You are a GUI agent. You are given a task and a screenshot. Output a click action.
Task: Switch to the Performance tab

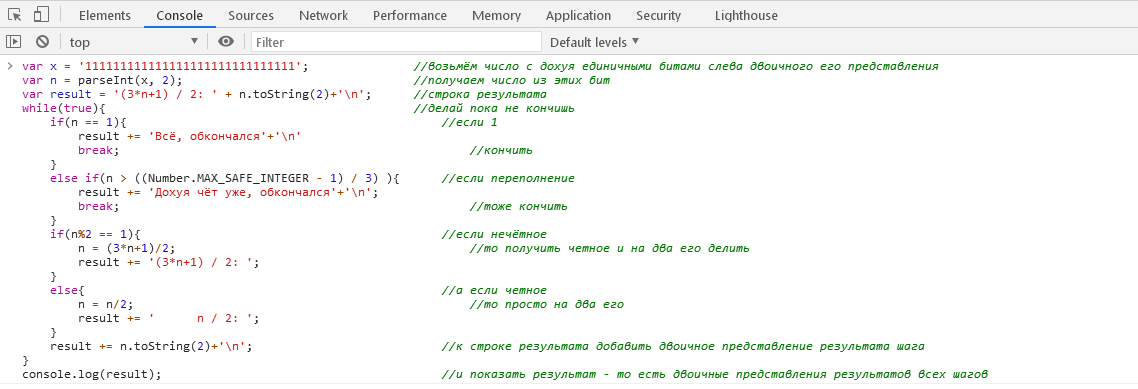[x=409, y=15]
